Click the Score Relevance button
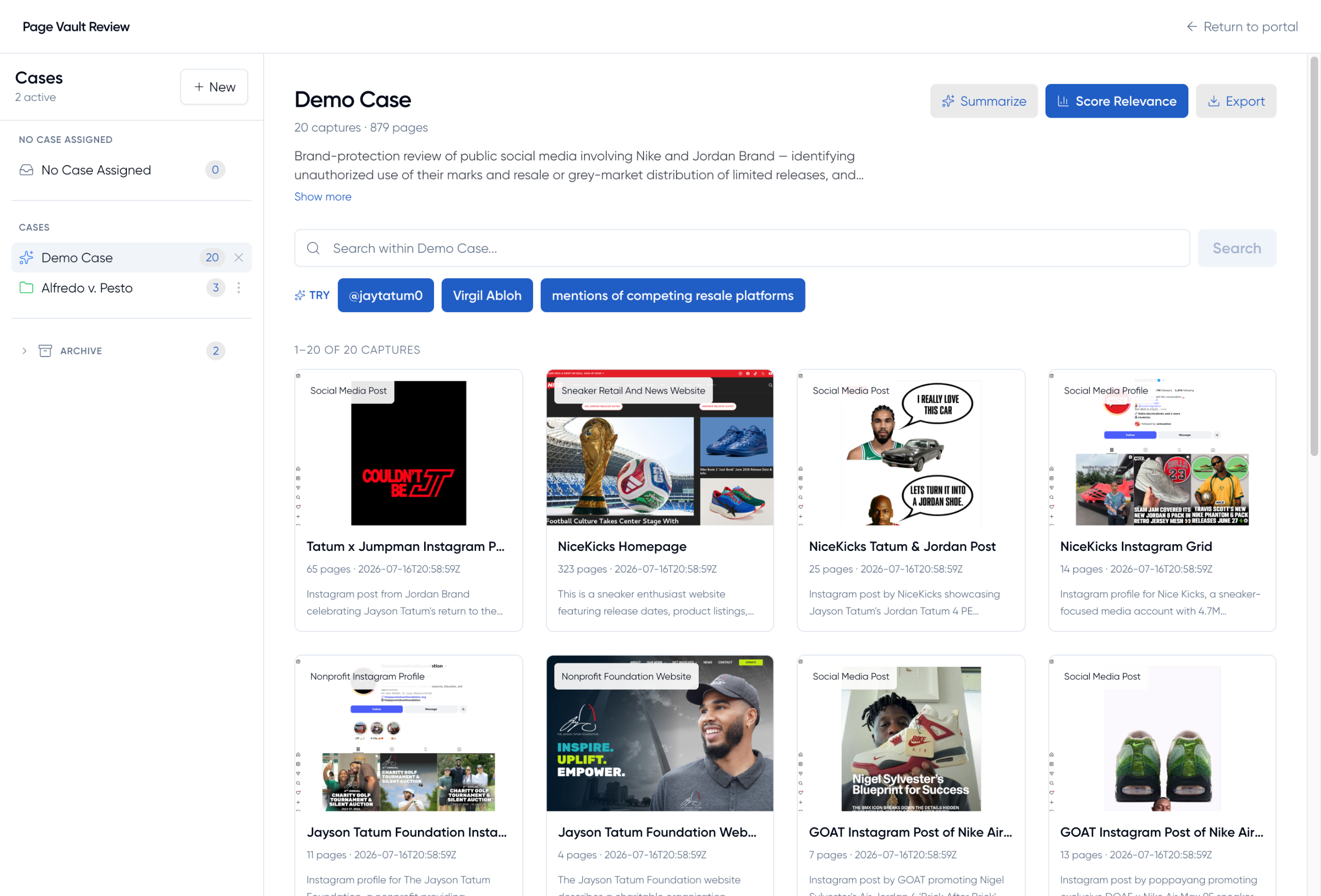Image resolution: width=1321 pixels, height=896 pixels. pos(1116,101)
